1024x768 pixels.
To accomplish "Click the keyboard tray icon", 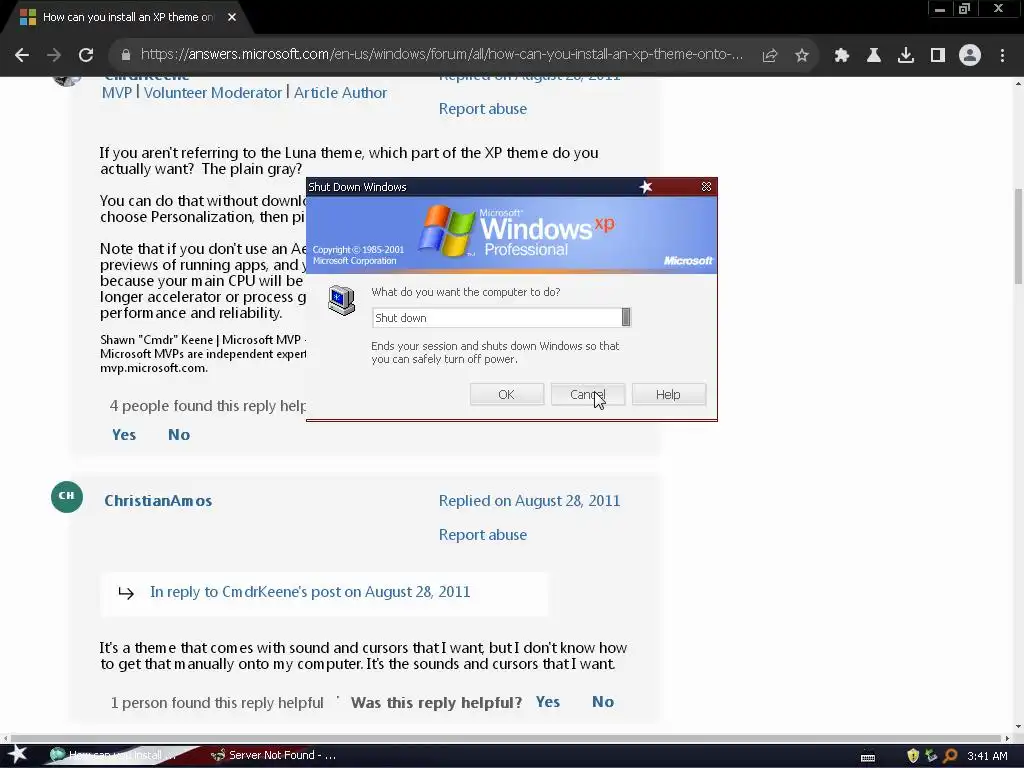I will [x=868, y=758].
